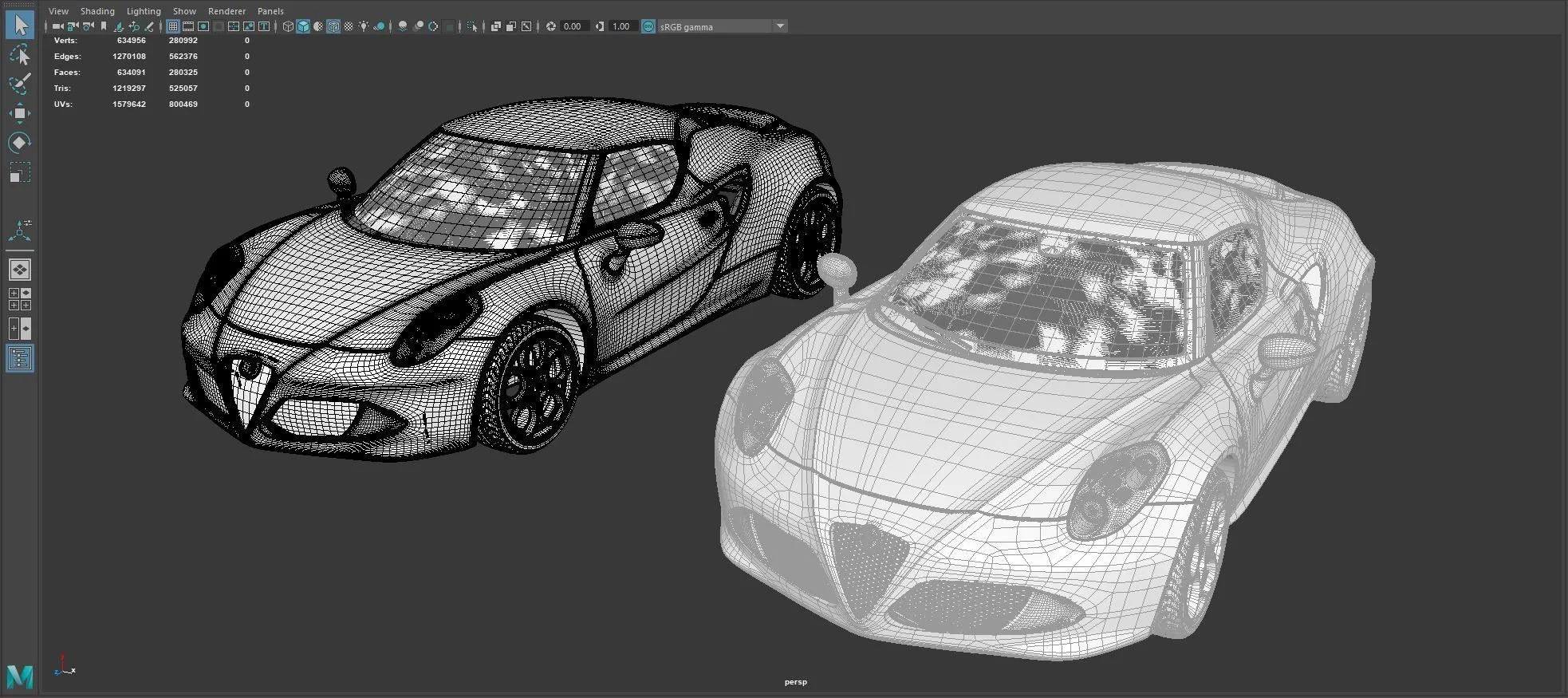Toggle the Motion Blur icon

click(x=418, y=26)
